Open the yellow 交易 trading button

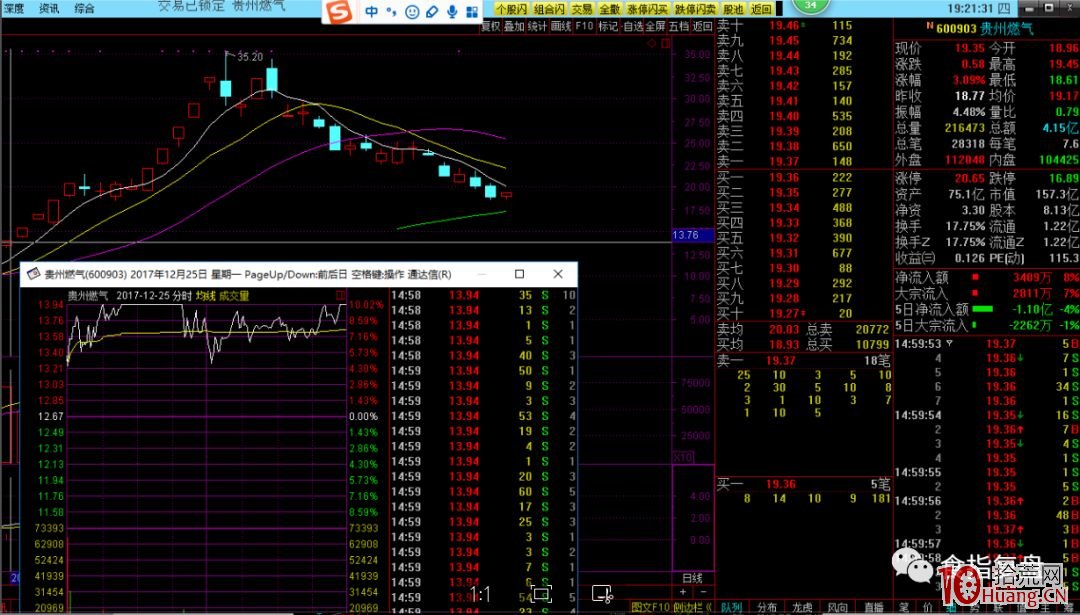[x=582, y=9]
